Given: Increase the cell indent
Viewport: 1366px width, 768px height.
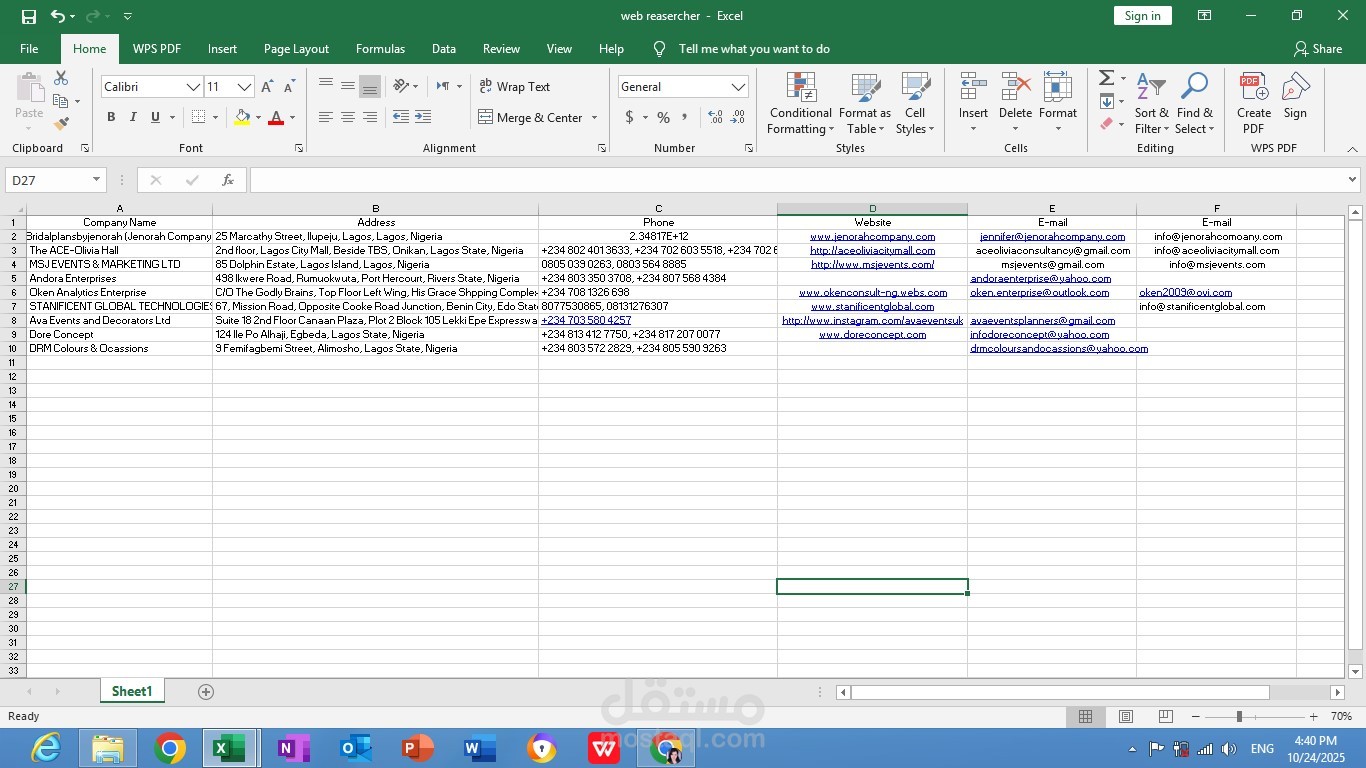Looking at the screenshot, I should click(x=423, y=117).
